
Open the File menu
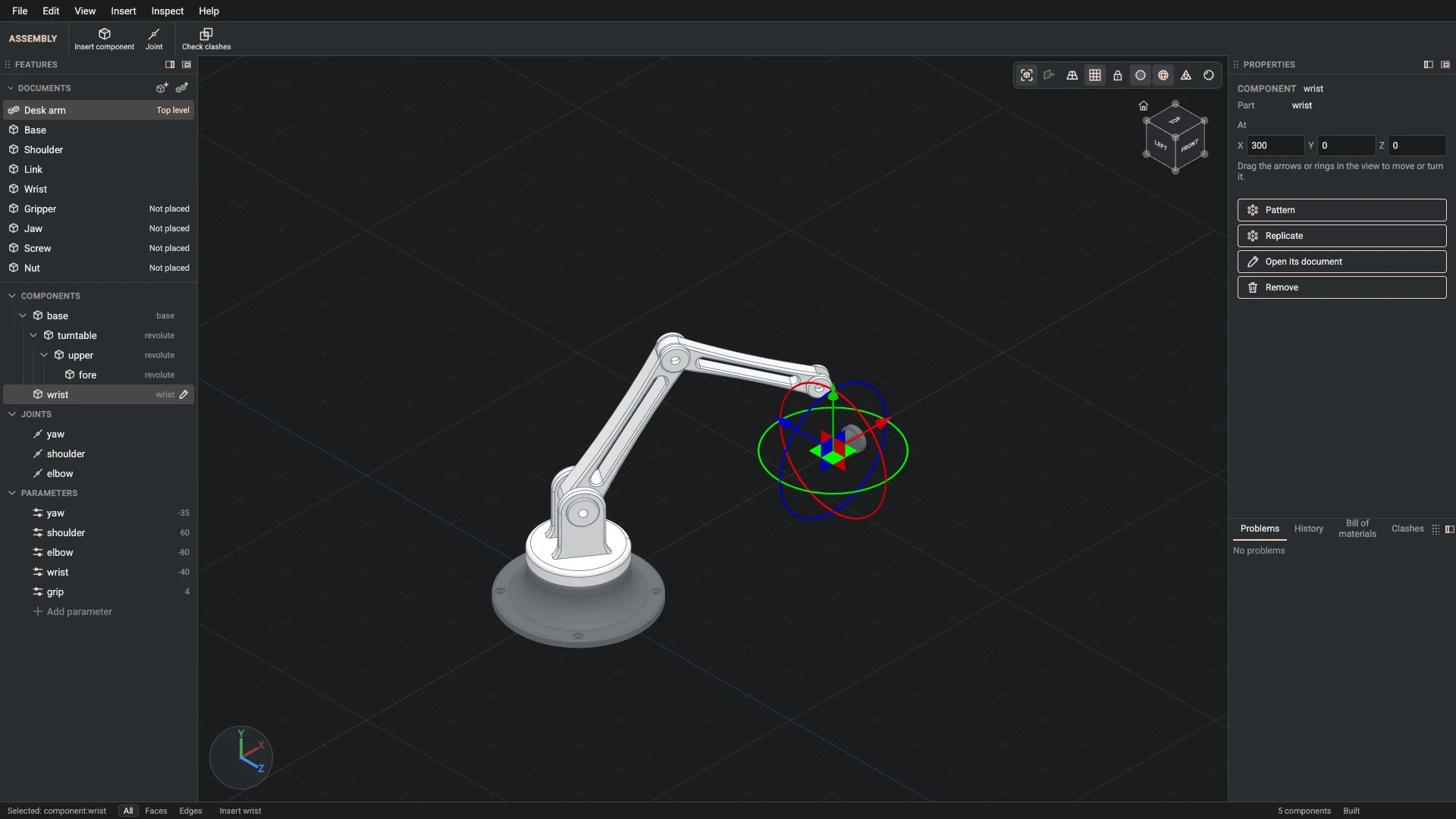pos(20,11)
